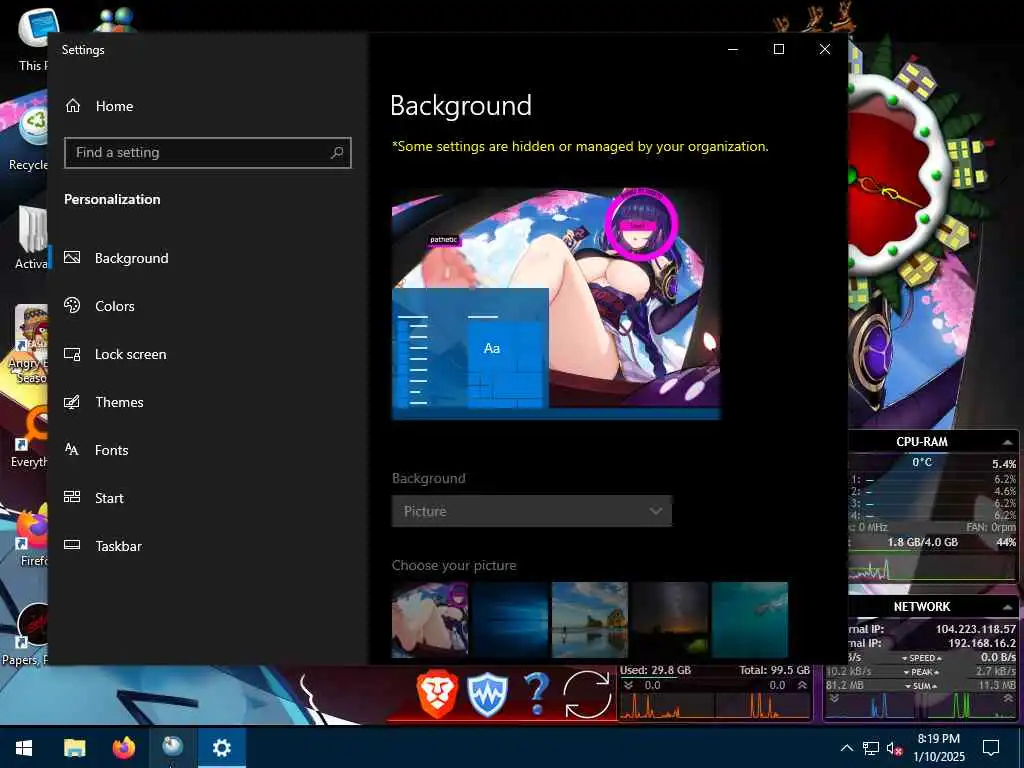Select the anime character picture thumbnail
The image size is (1024, 768).
click(x=430, y=620)
